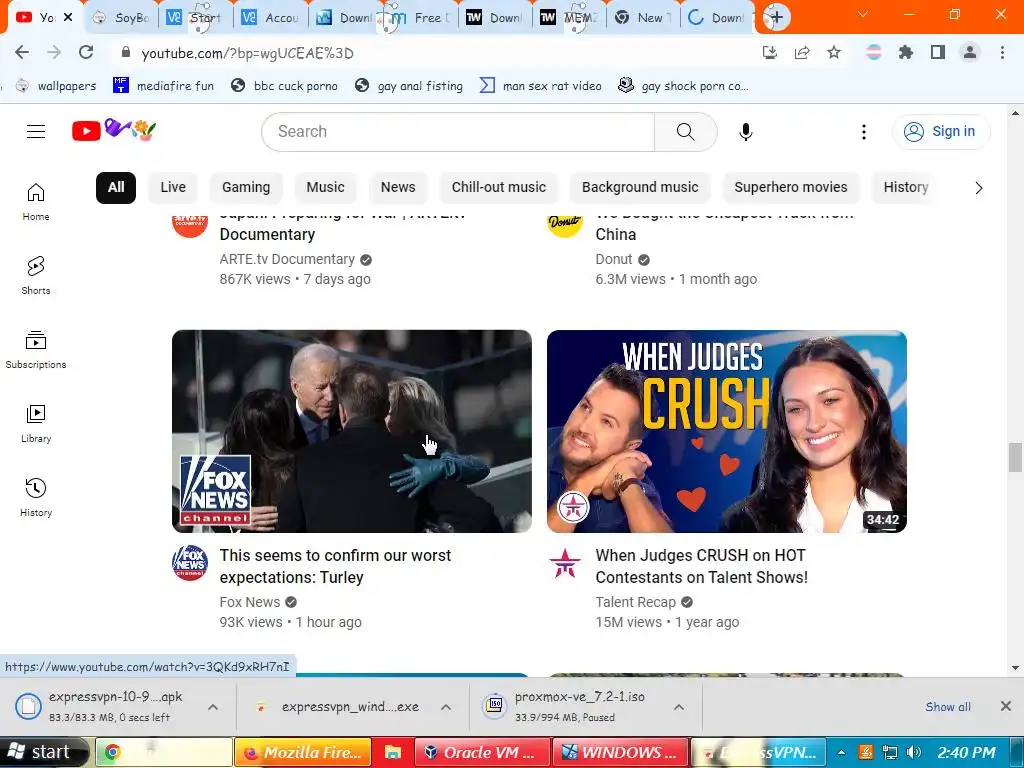Open Talent Recap channel avatar
This screenshot has height=768, width=1024.
(x=565, y=562)
